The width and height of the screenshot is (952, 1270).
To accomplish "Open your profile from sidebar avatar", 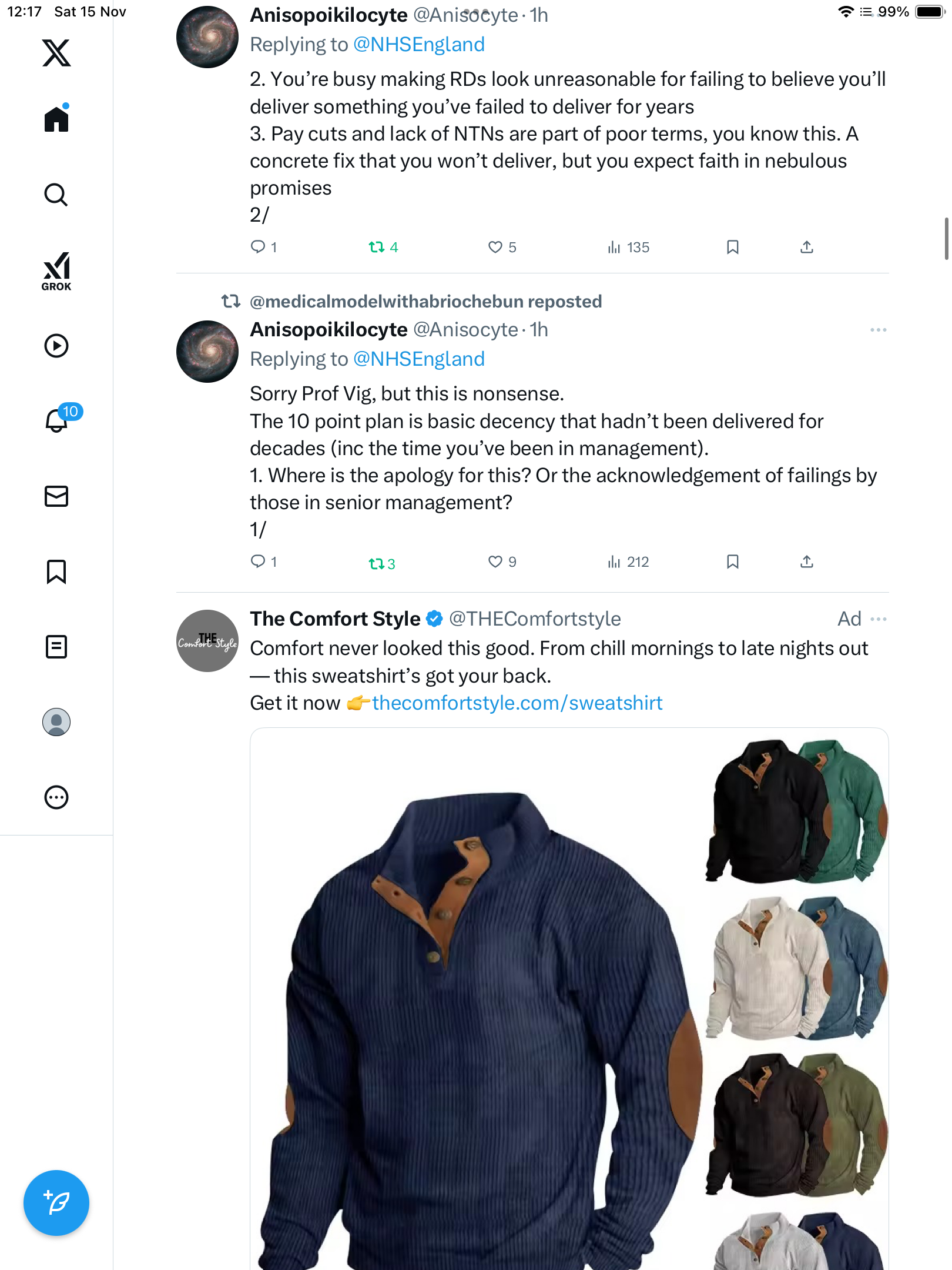I will point(56,722).
